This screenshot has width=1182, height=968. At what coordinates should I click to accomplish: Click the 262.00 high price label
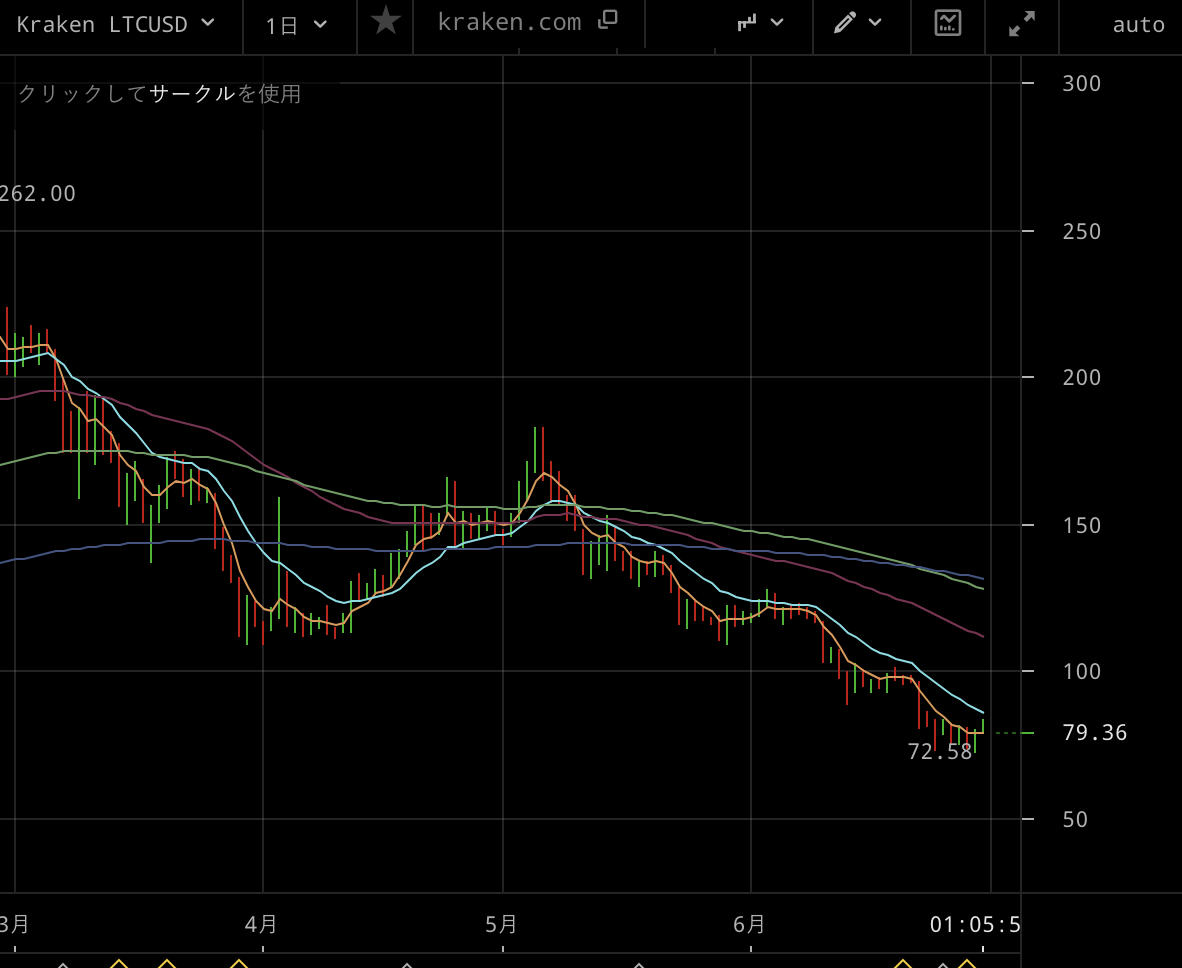tap(37, 194)
